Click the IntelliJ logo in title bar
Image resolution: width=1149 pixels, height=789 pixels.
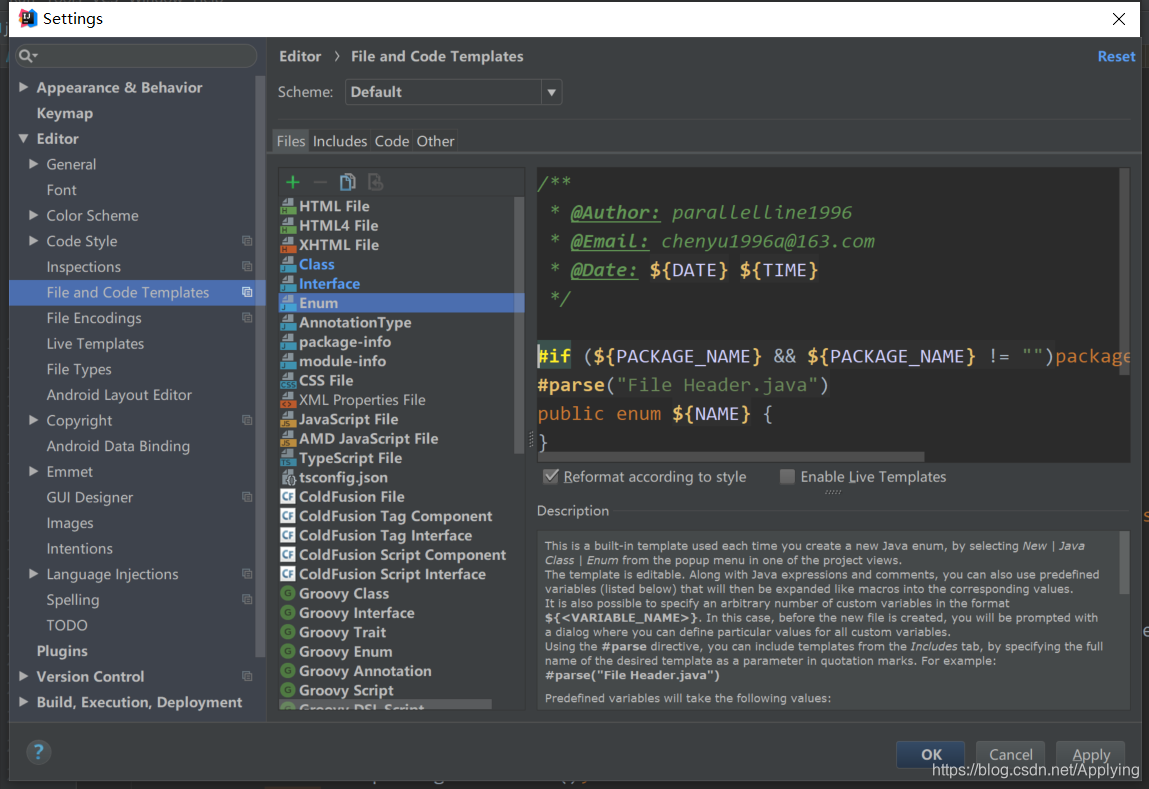pyautogui.click(x=28, y=18)
